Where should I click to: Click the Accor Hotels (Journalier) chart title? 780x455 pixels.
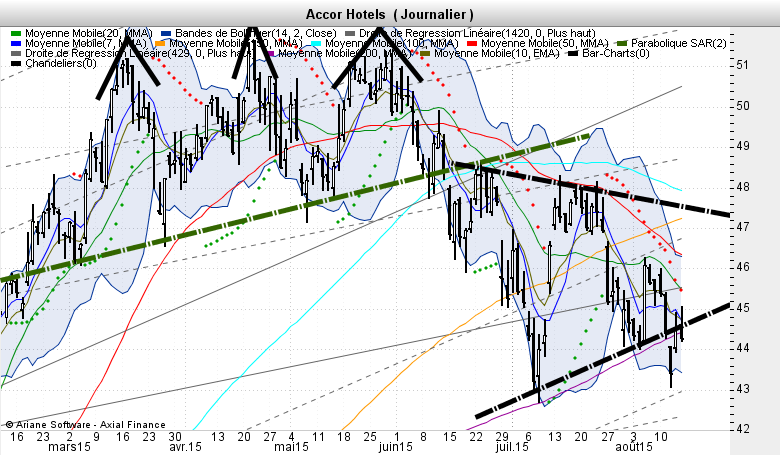[x=390, y=14]
